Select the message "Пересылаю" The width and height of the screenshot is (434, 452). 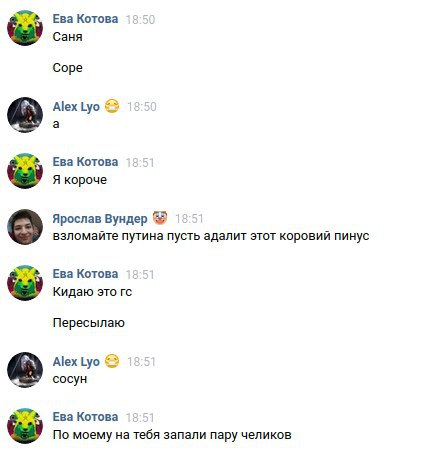(x=89, y=323)
